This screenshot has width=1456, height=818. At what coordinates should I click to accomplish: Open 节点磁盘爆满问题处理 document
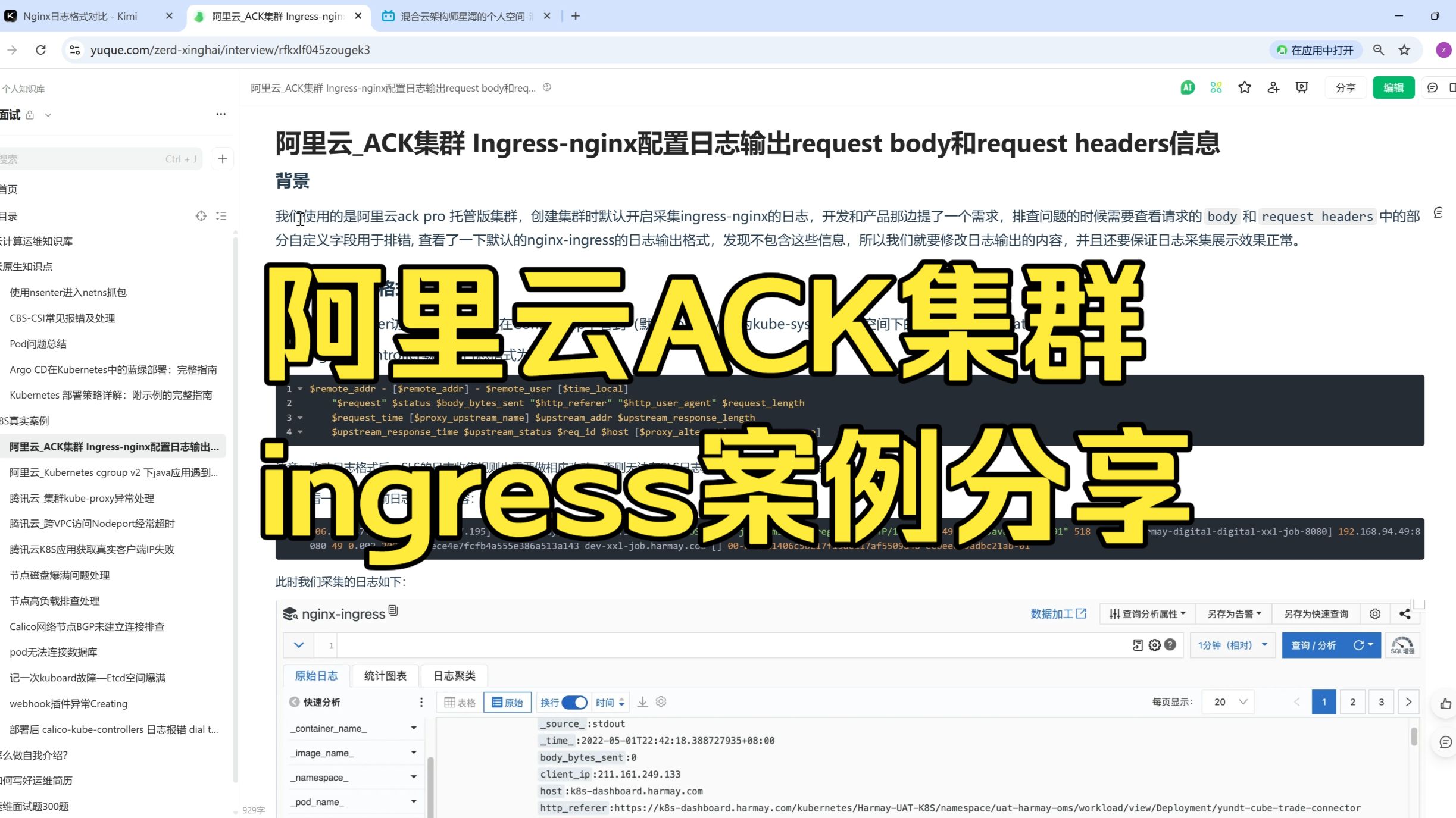point(60,575)
